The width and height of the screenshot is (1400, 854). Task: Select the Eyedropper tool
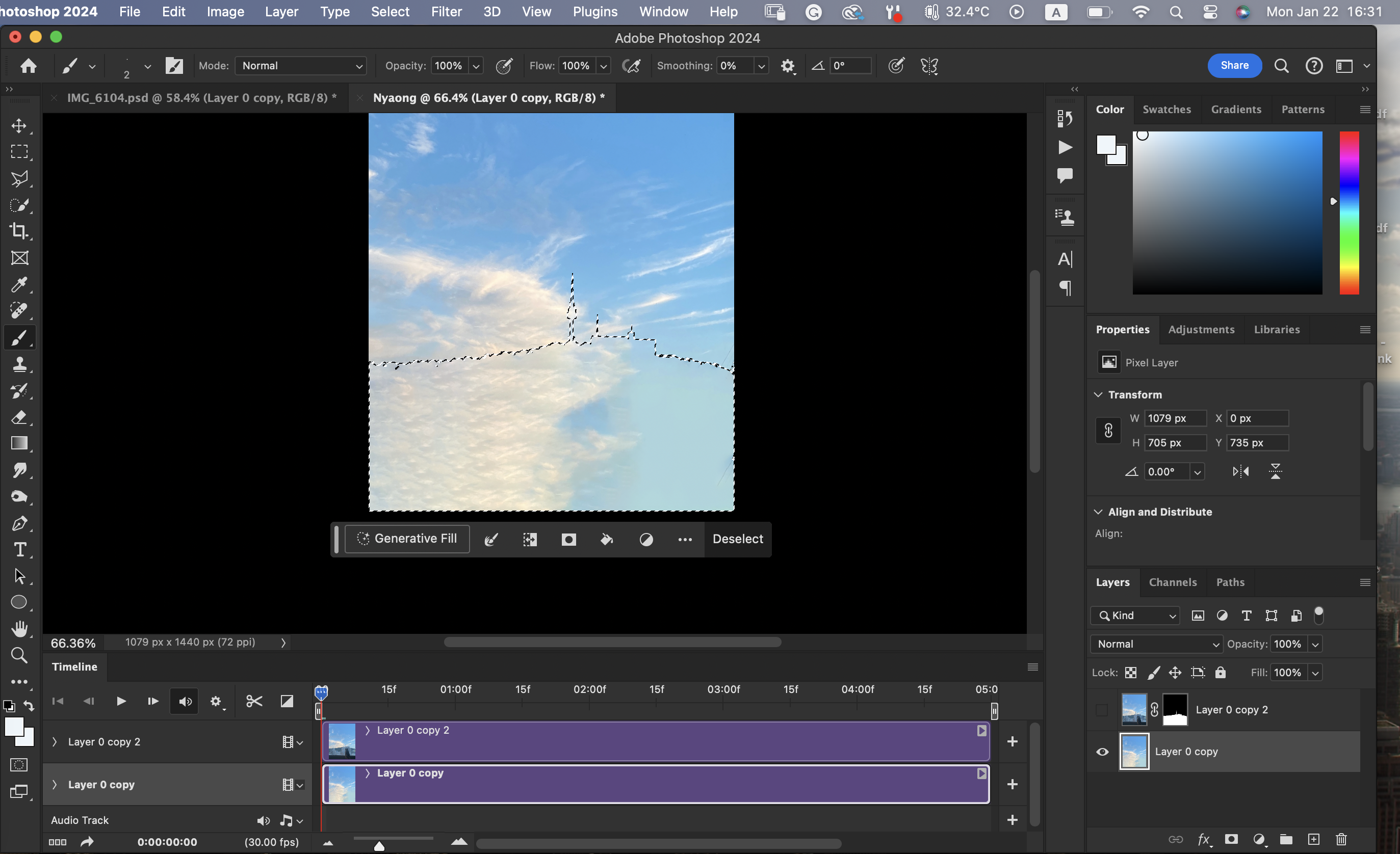(19, 284)
